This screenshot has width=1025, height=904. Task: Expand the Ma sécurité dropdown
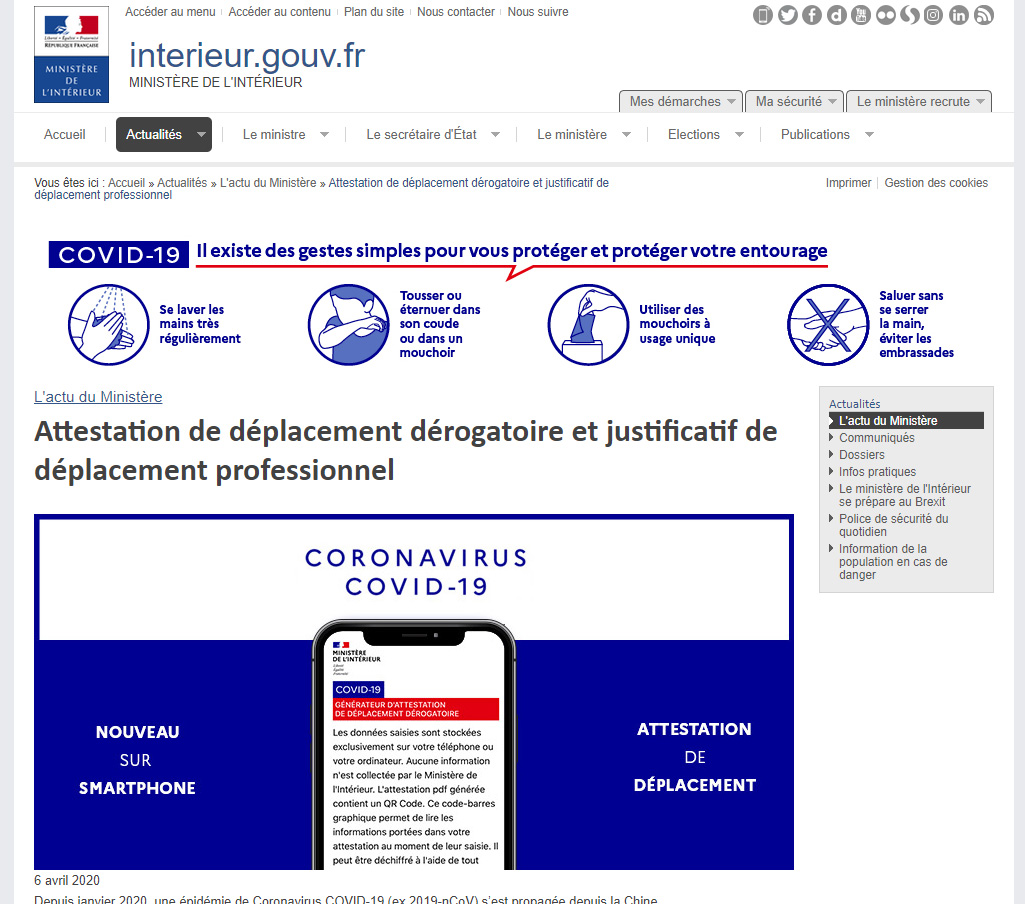click(793, 101)
